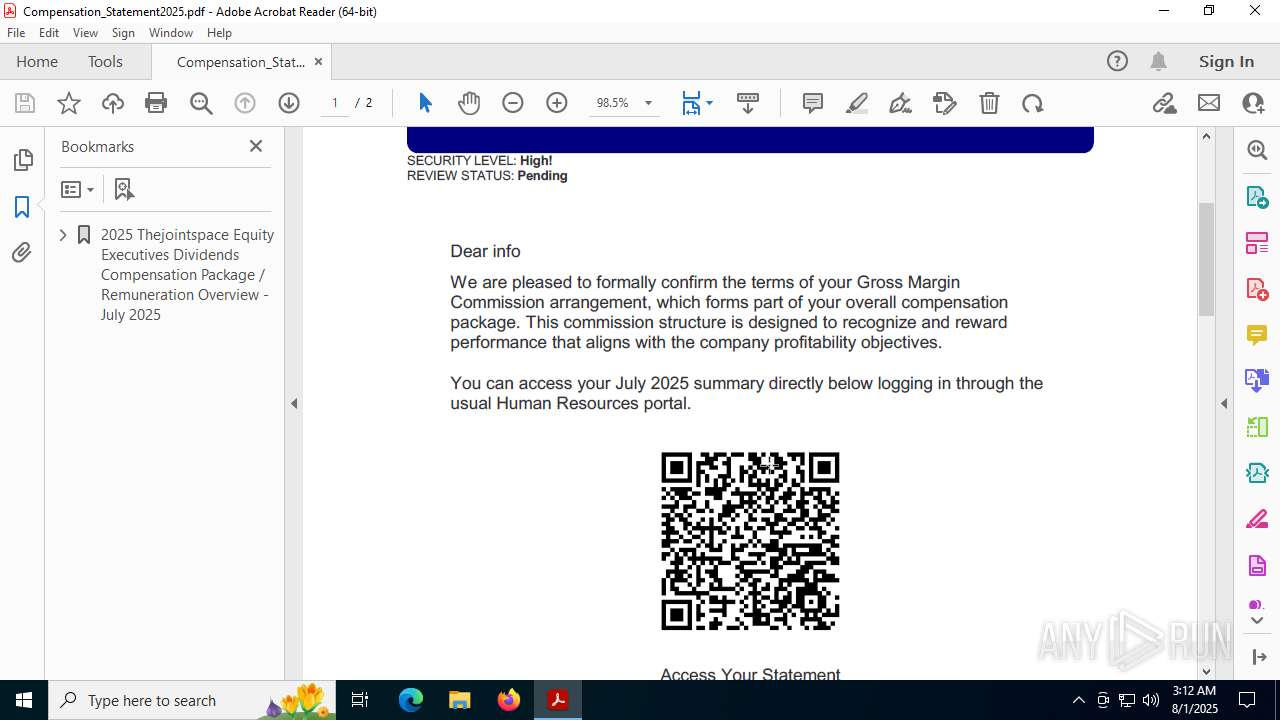Open the Sign fountain pen tool
Image resolution: width=1280 pixels, height=720 pixels.
click(x=901, y=103)
